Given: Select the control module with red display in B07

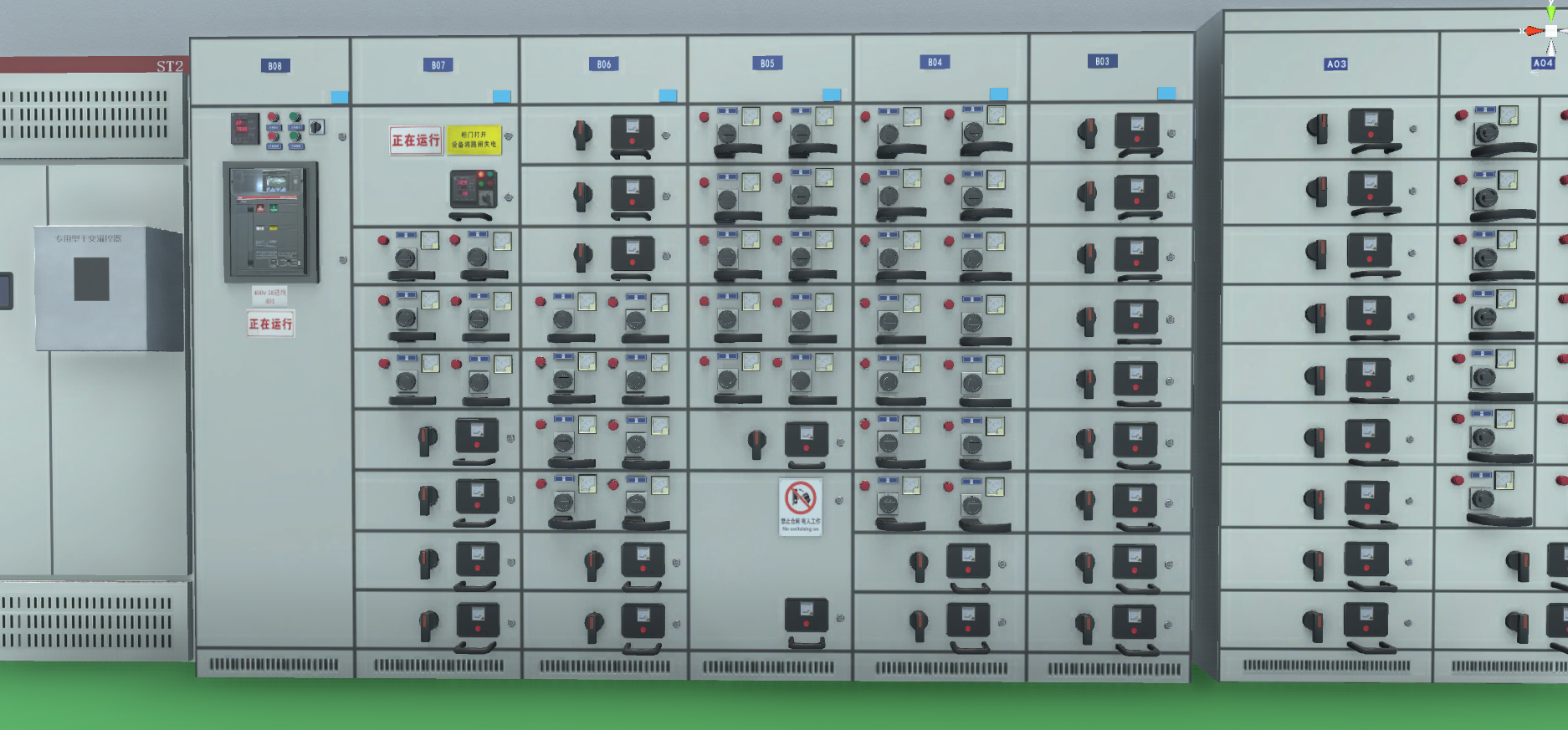Looking at the screenshot, I should tap(474, 189).
